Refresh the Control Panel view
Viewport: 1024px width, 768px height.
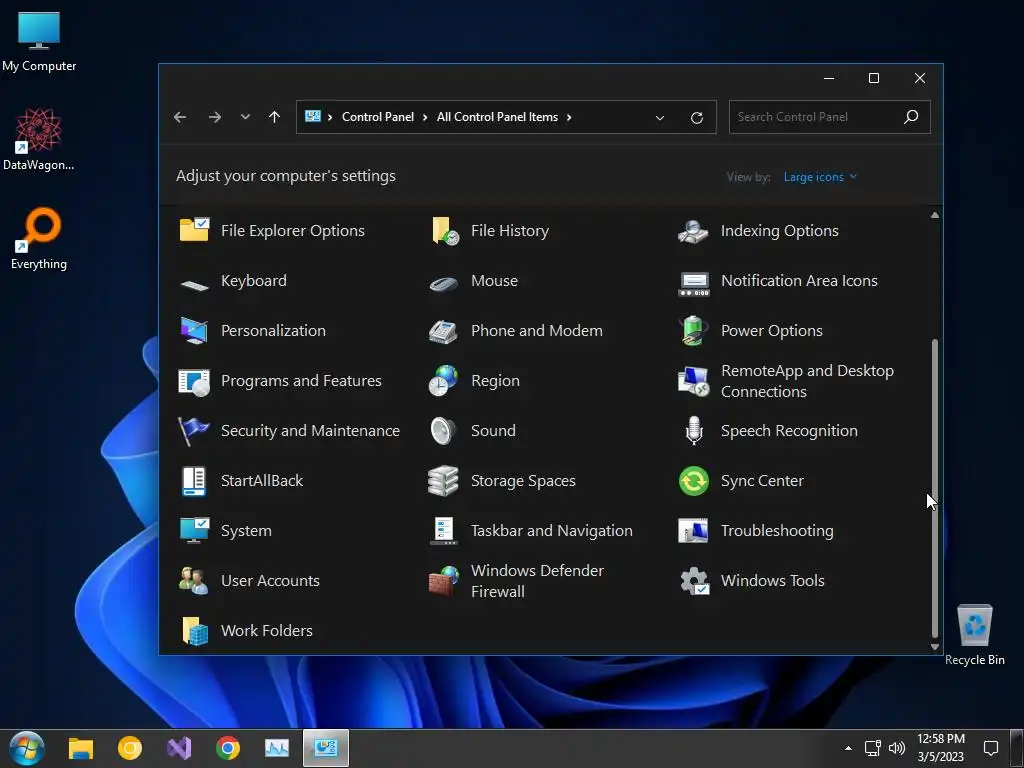697,118
